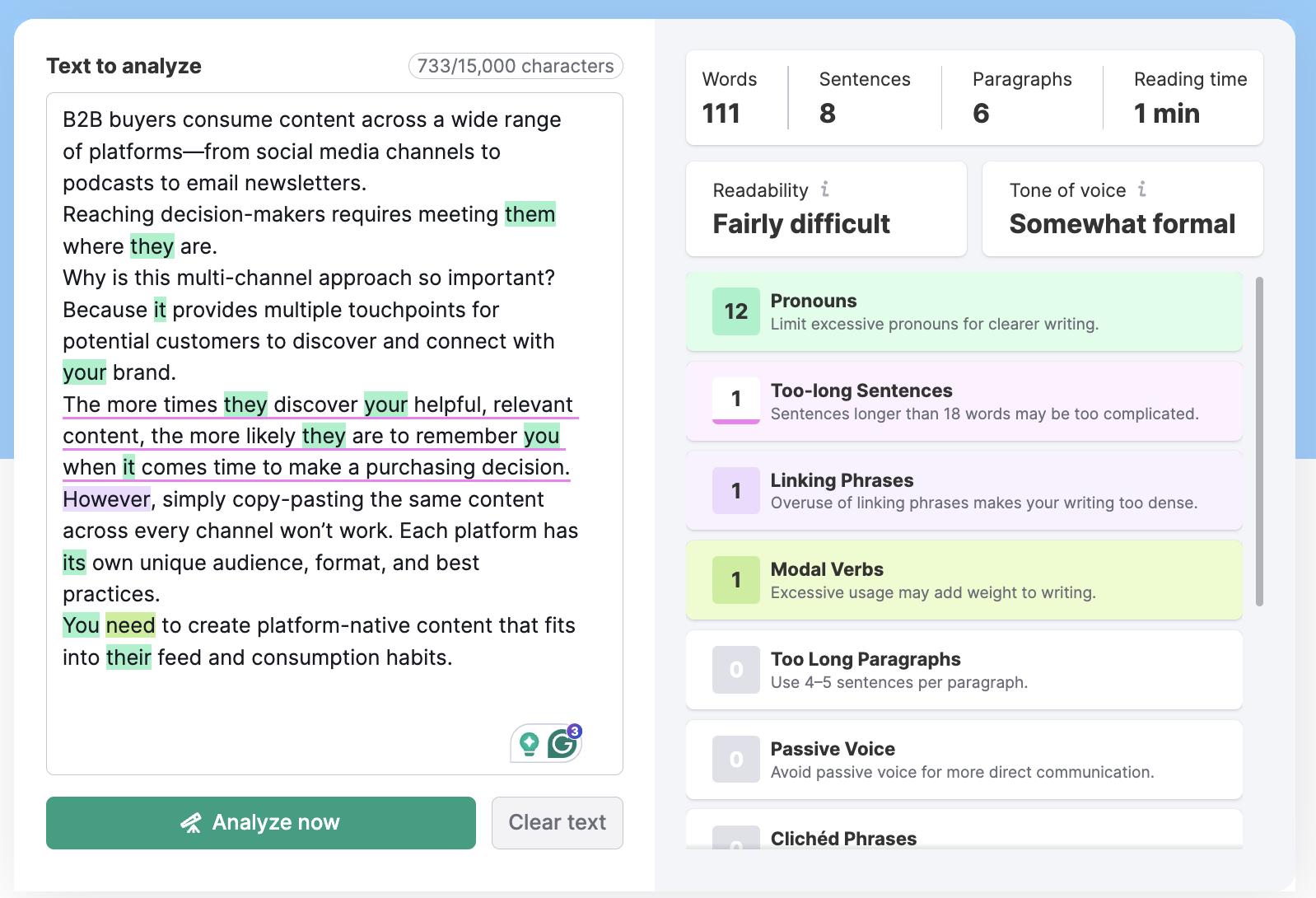Click the Readability info icon

[x=824, y=189]
